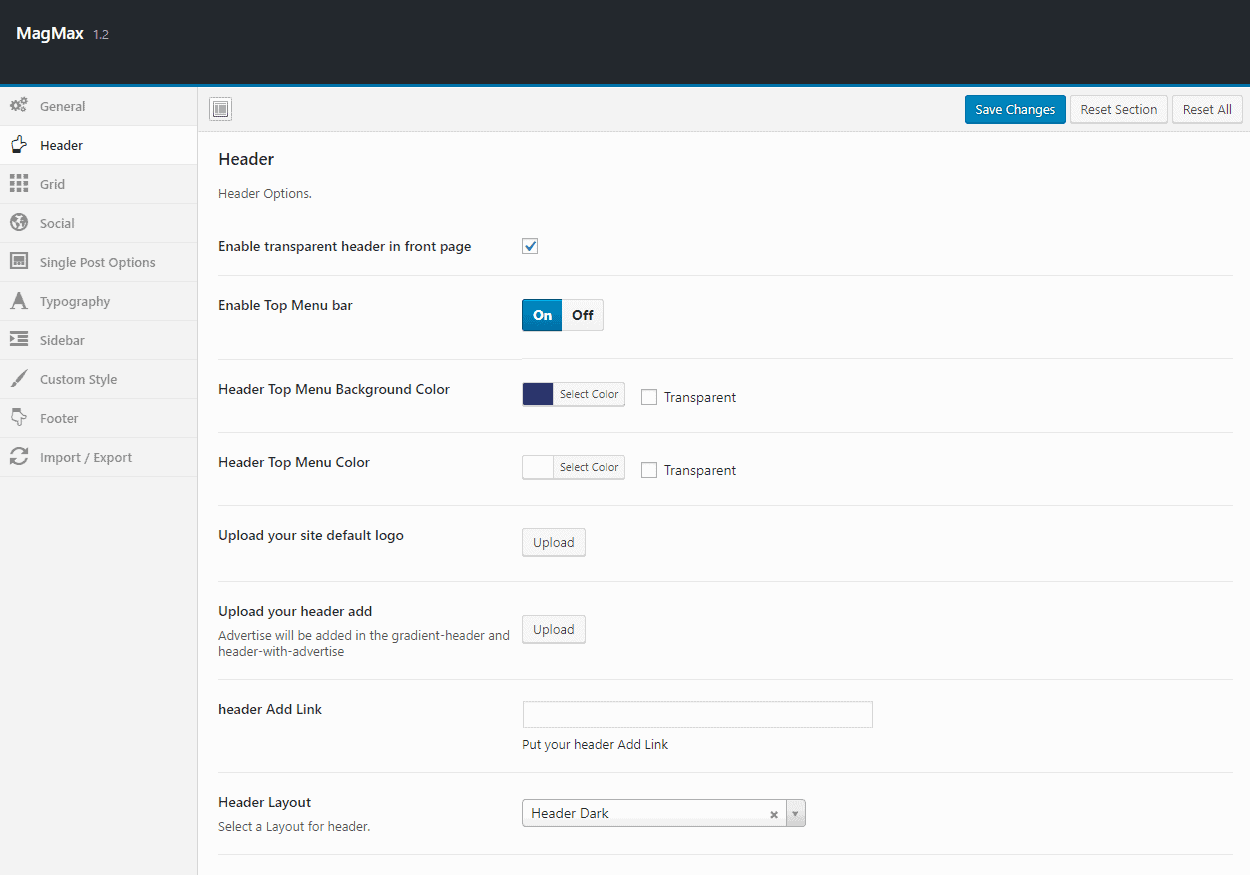Switch to the Single Post Options section
The width and height of the screenshot is (1250, 875).
click(x=19, y=262)
